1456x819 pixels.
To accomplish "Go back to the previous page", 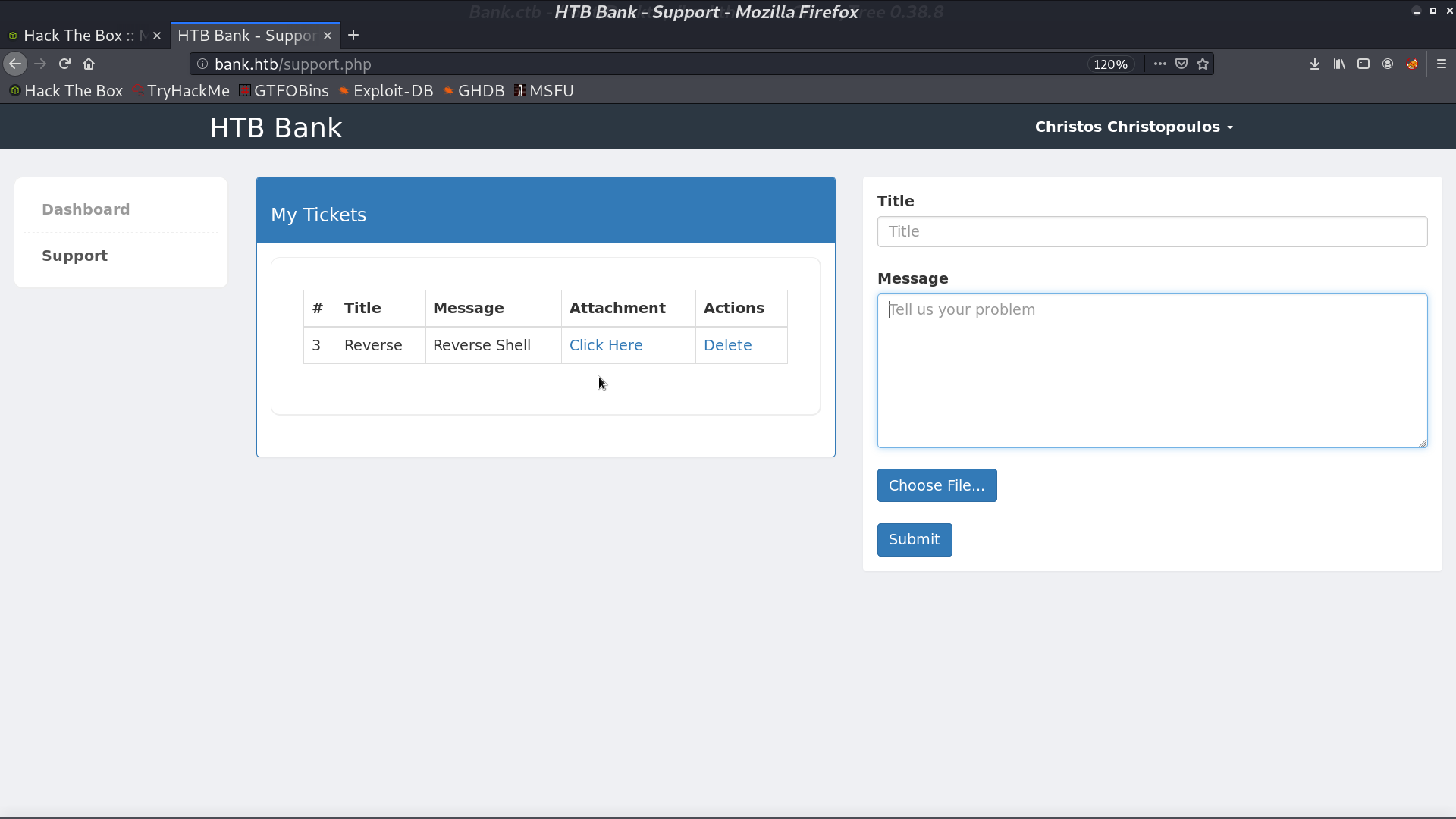I will click(x=15, y=64).
